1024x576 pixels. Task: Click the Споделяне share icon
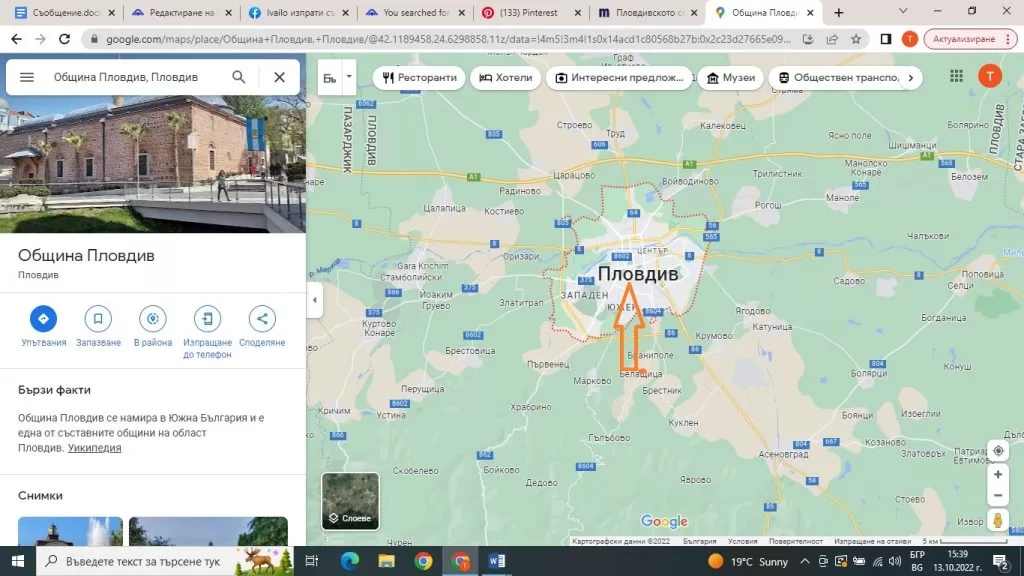(x=262, y=319)
